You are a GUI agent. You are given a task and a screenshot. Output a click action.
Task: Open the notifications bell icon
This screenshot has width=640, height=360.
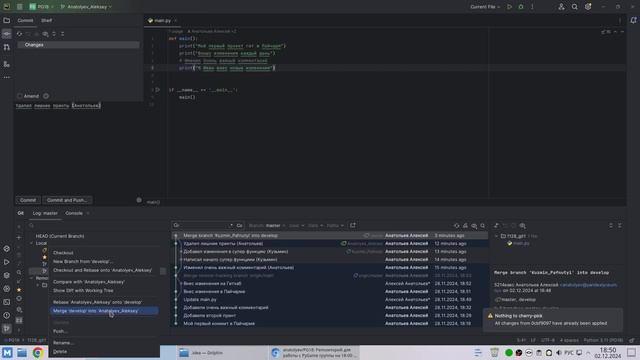tap(633, 20)
